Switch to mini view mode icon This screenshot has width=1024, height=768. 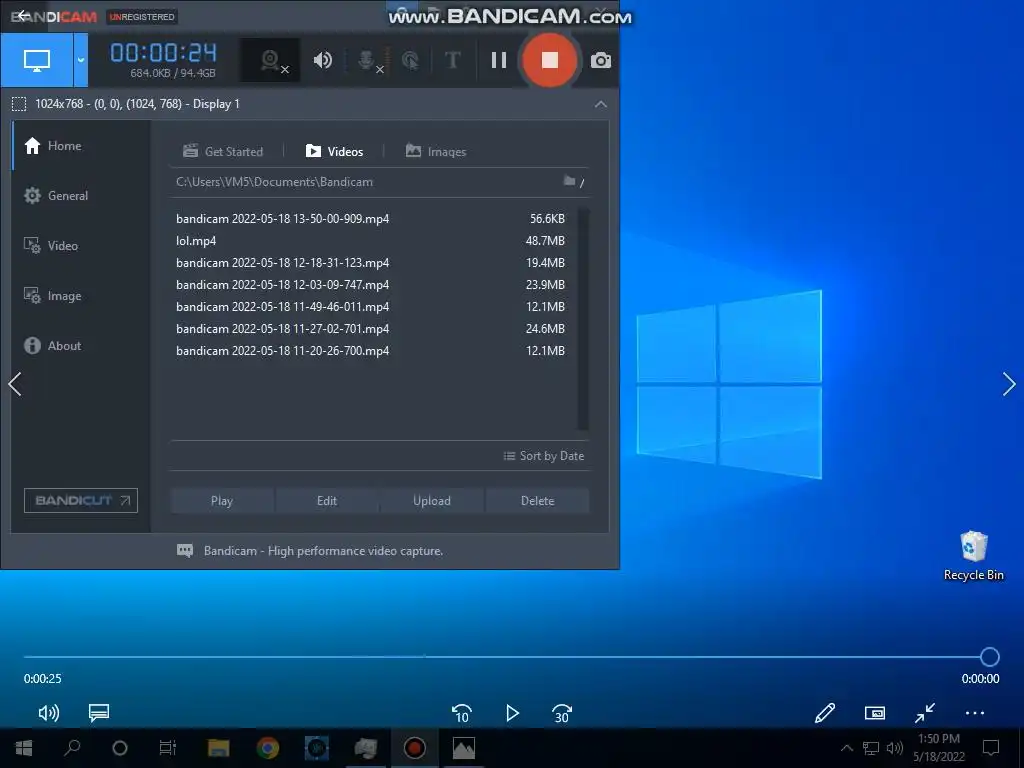[x=874, y=712]
